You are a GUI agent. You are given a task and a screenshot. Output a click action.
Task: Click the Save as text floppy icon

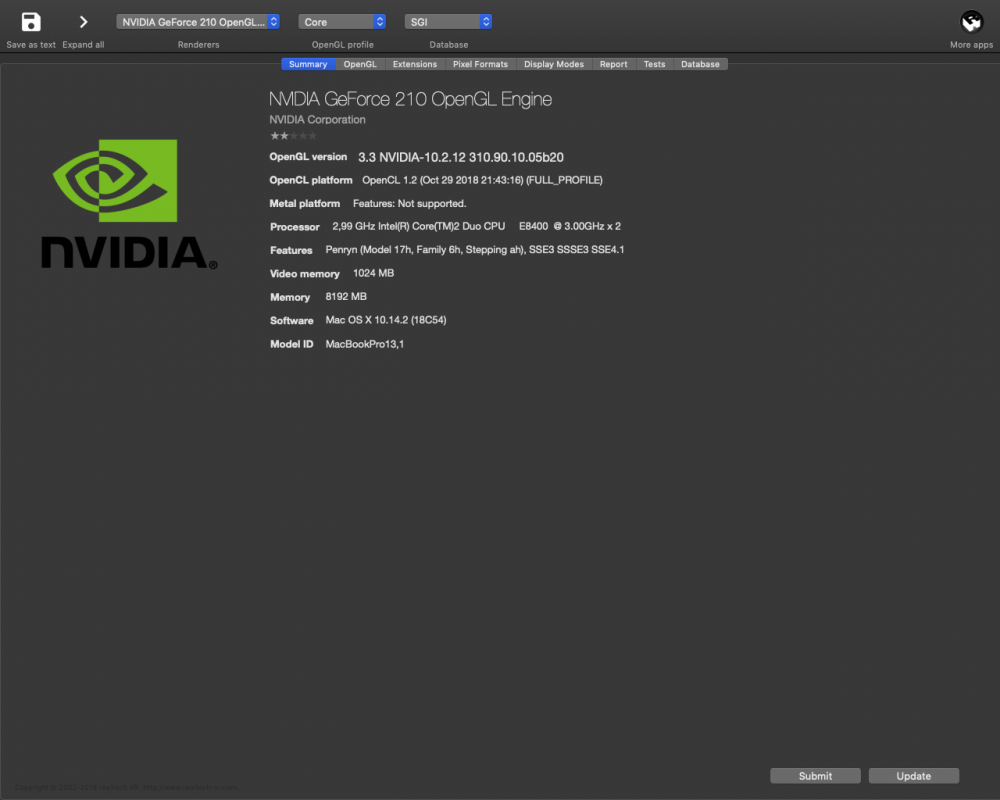click(x=31, y=22)
